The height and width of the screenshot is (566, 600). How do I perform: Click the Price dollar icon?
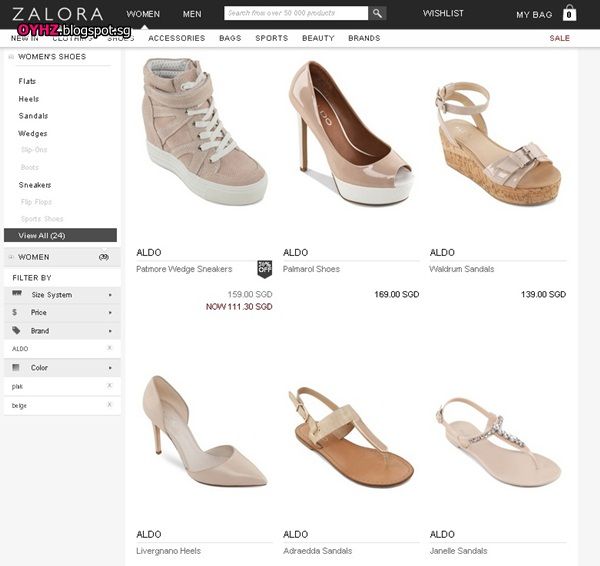point(15,312)
